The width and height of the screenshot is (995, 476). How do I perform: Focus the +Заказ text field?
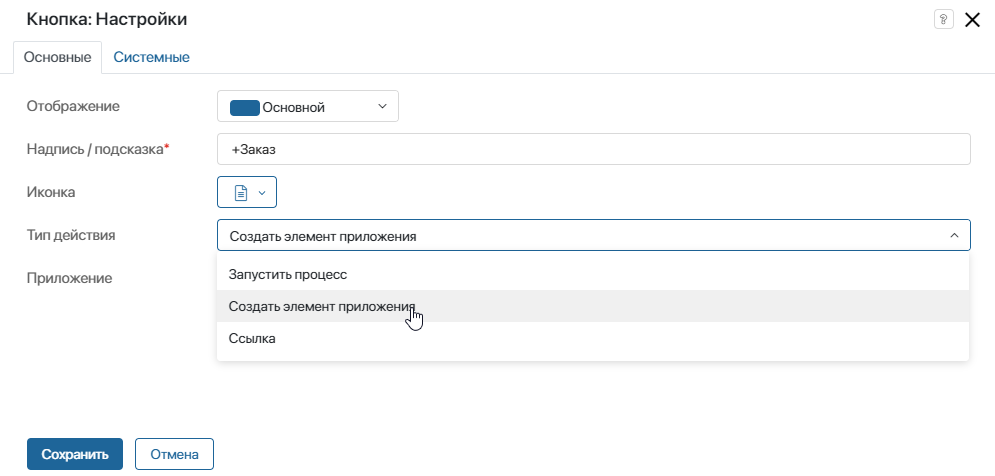(593, 149)
